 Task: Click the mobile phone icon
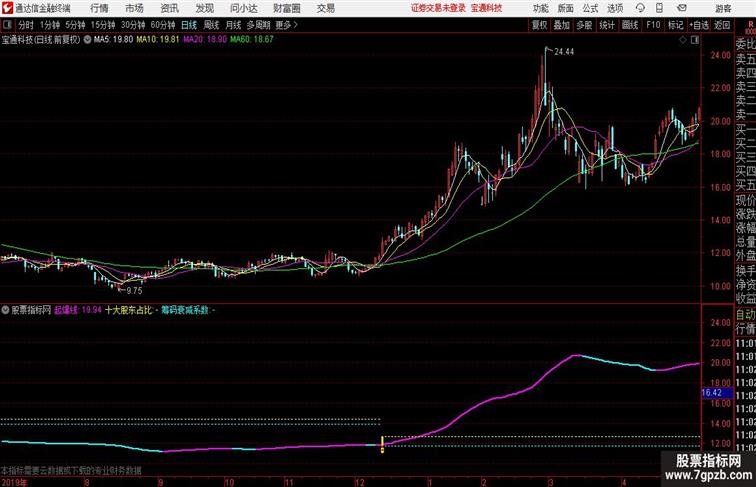tap(660, 8)
